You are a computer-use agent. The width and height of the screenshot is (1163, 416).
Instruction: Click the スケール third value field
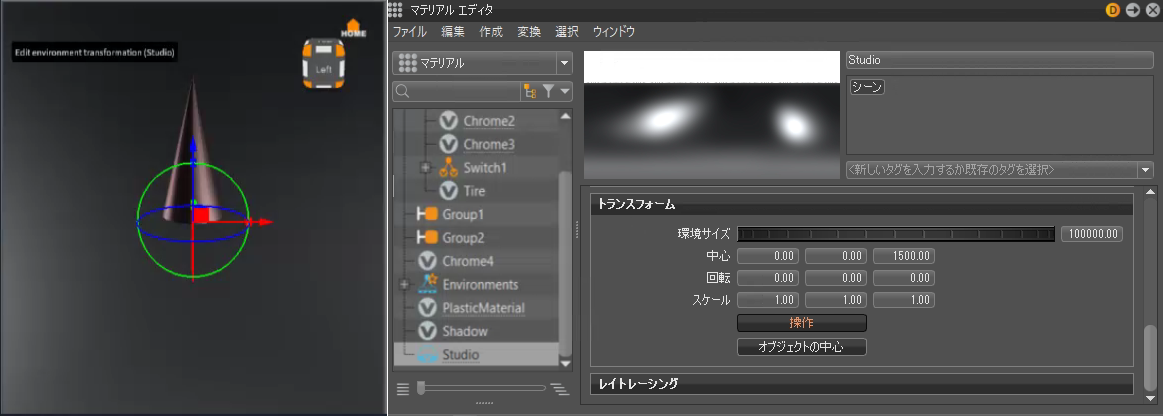[904, 300]
